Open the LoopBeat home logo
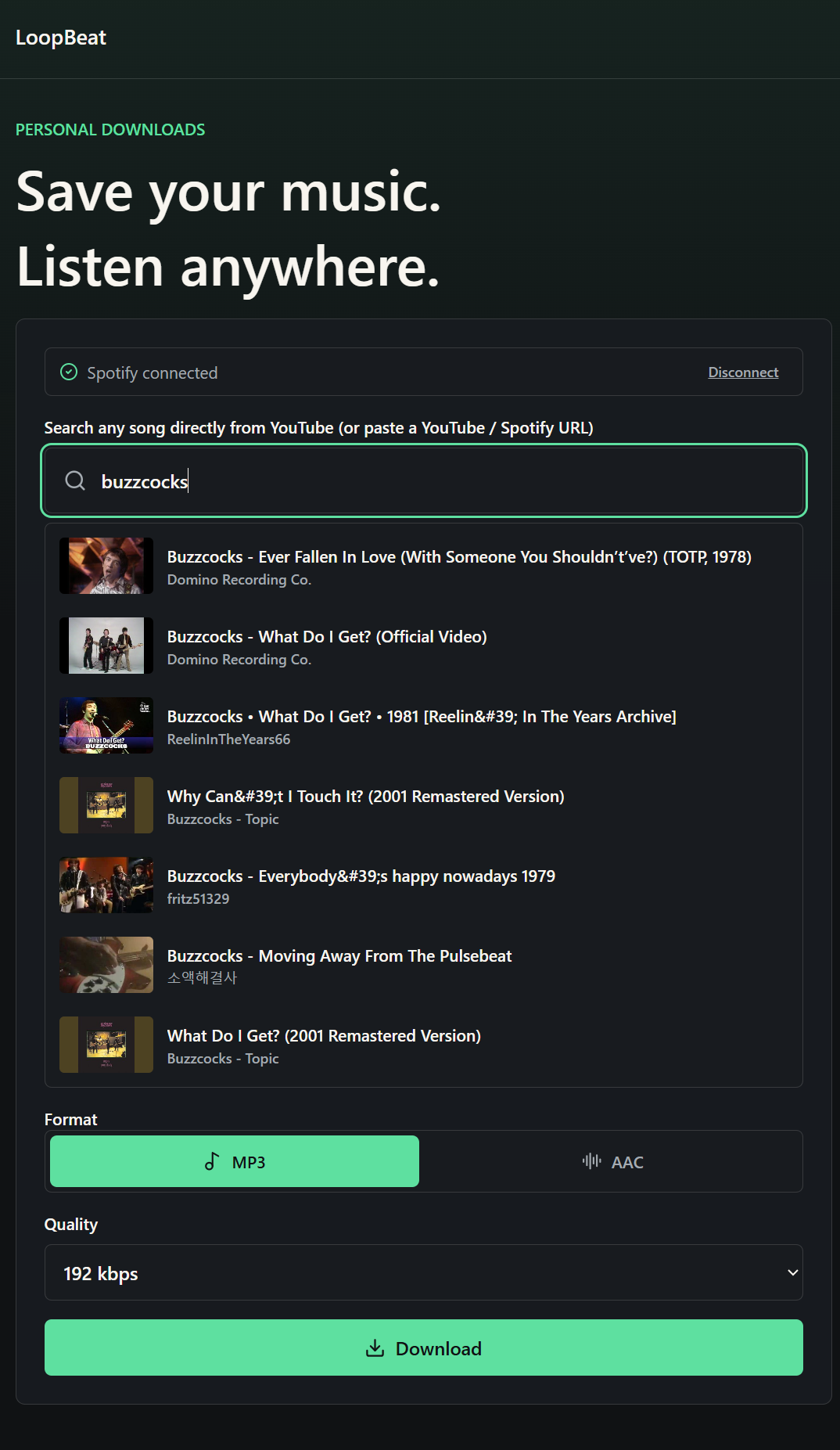The width and height of the screenshot is (840, 1450). [x=61, y=38]
